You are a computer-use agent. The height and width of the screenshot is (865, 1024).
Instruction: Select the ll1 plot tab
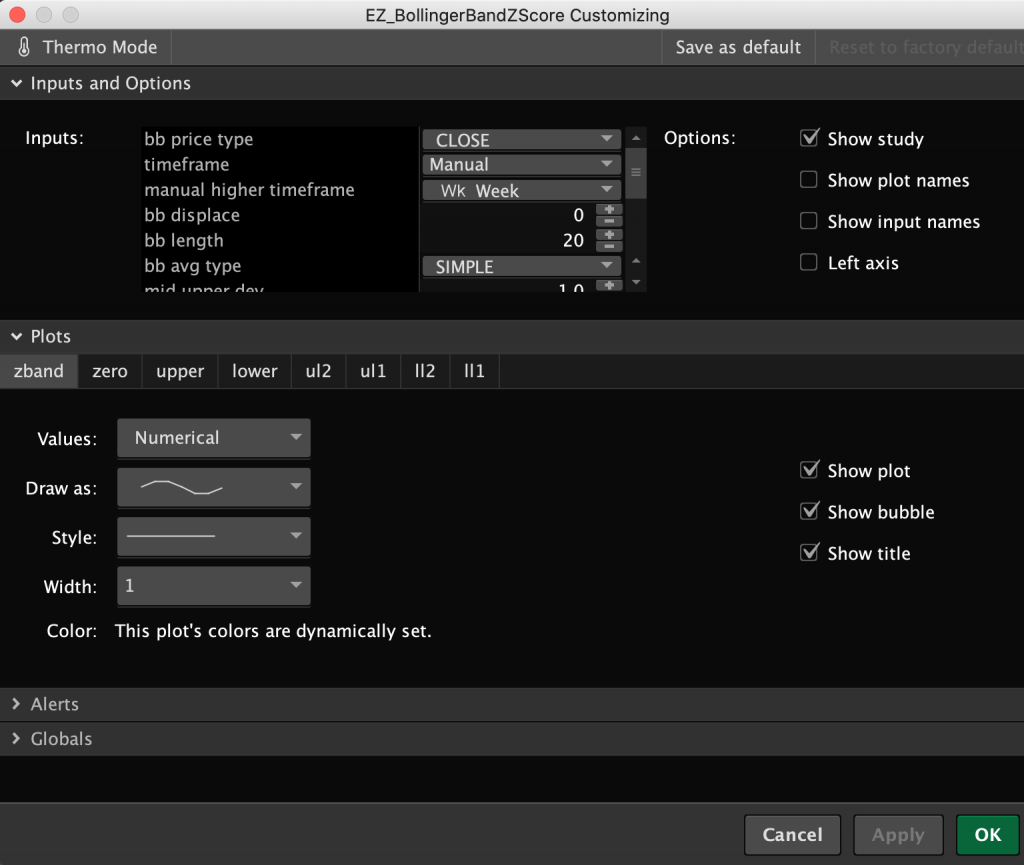pos(474,371)
